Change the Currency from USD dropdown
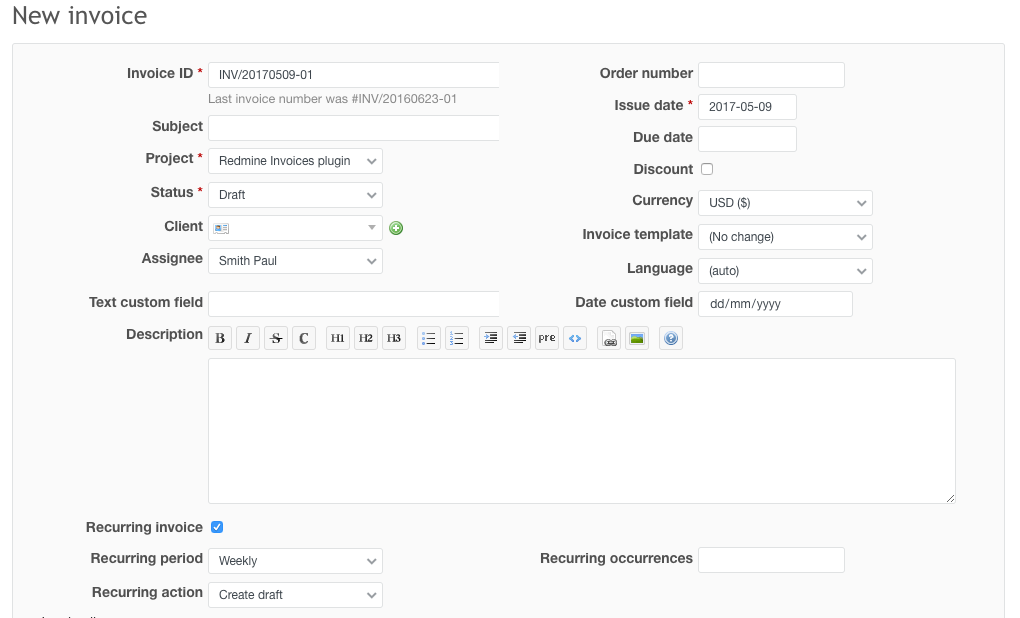 coord(785,203)
